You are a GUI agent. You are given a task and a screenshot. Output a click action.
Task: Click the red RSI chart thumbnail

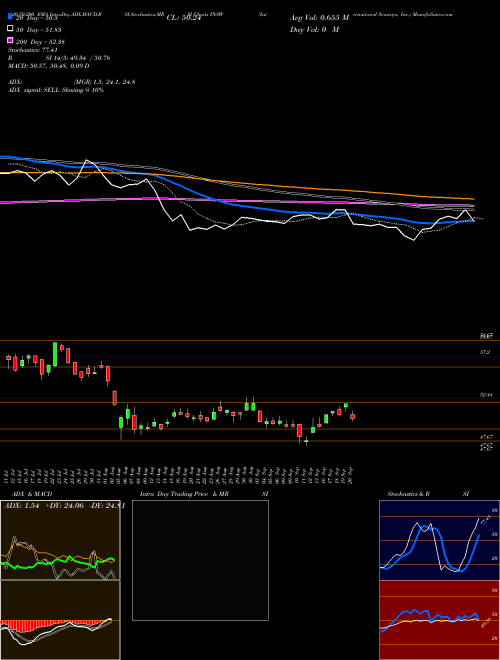click(x=439, y=620)
